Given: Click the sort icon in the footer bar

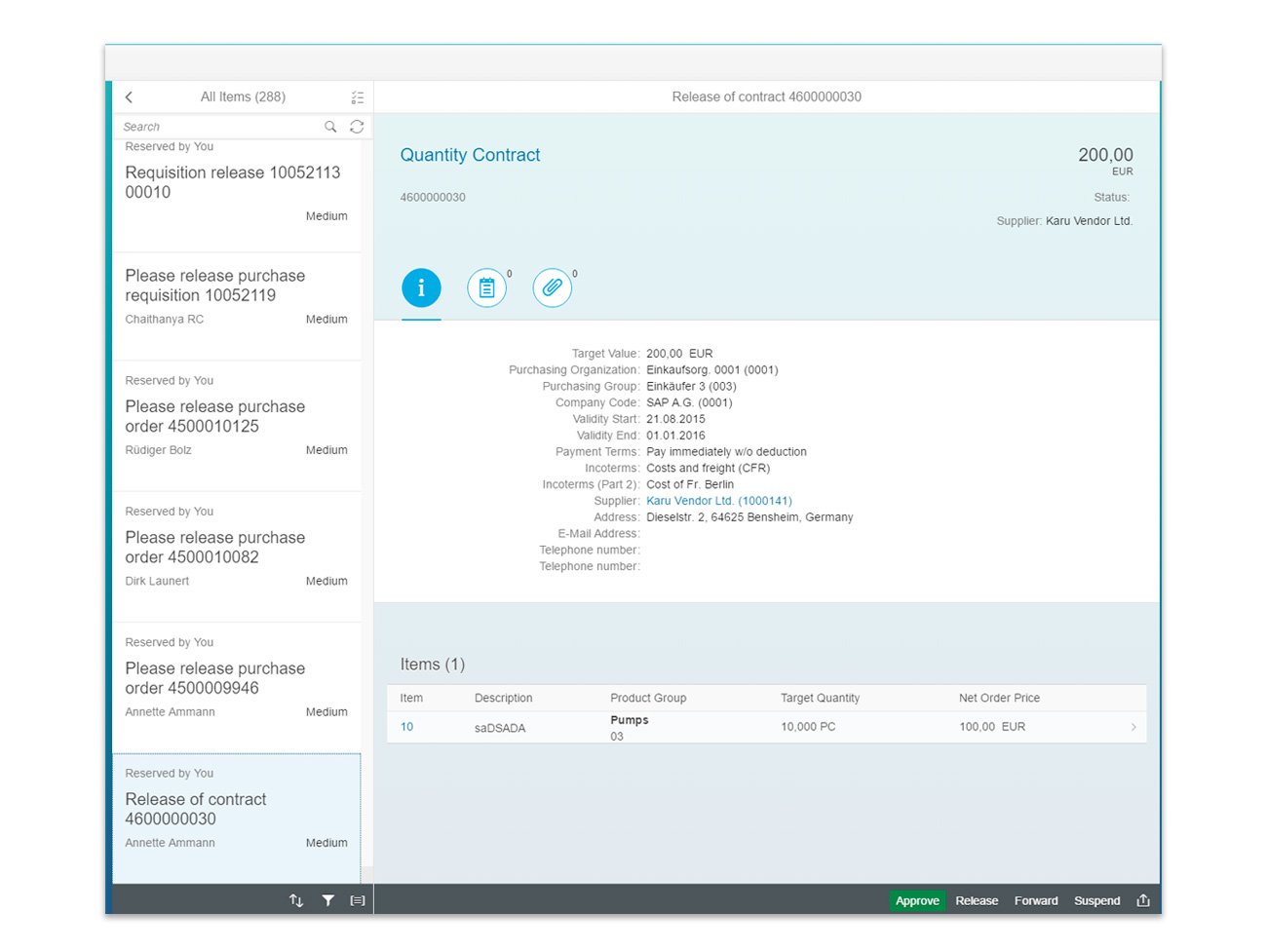Looking at the screenshot, I should click(296, 900).
